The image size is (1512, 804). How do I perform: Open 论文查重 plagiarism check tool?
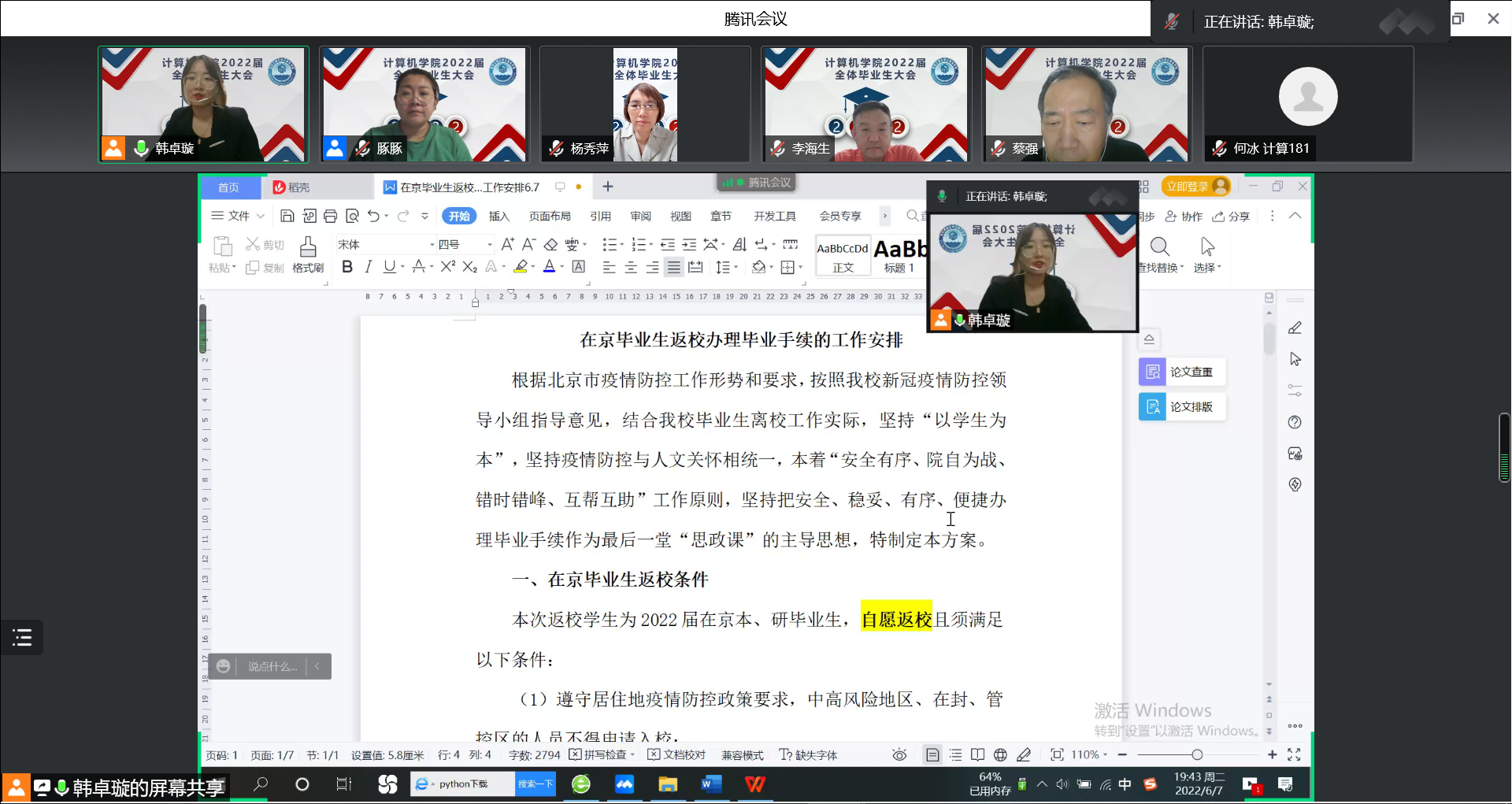pyautogui.click(x=1181, y=372)
